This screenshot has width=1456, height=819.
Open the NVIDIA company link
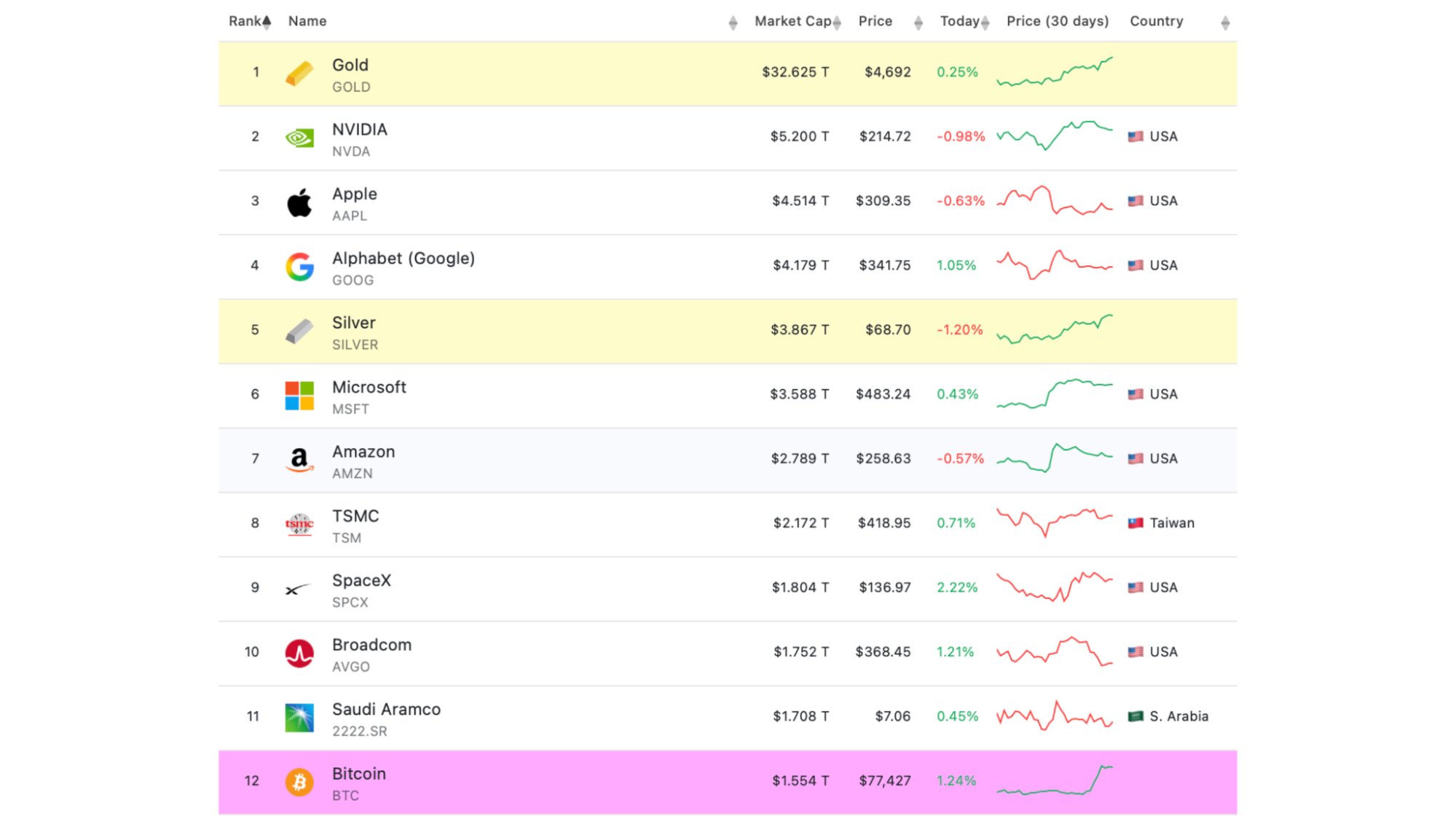click(360, 130)
